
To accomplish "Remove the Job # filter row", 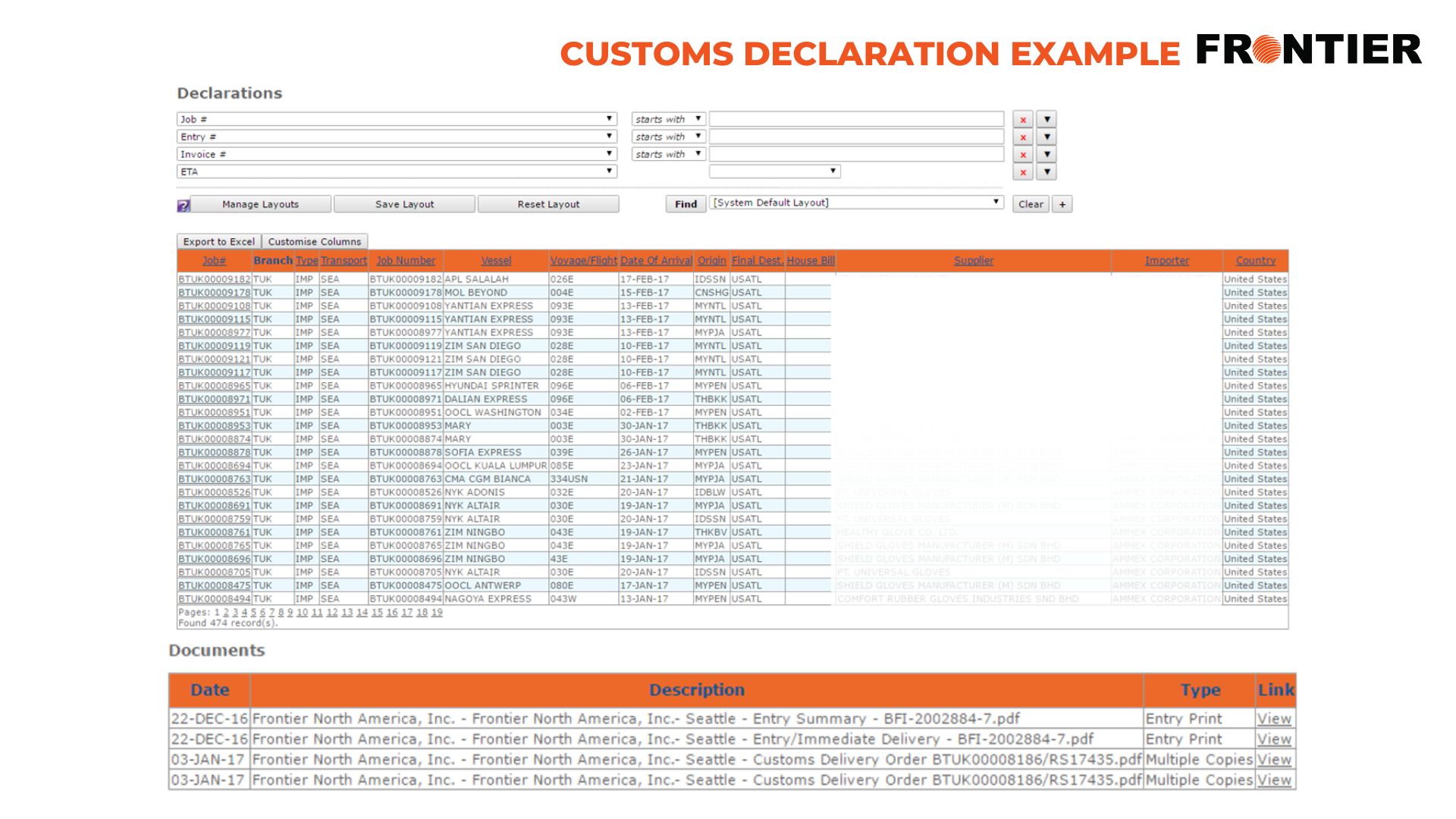I will 1023,120.
